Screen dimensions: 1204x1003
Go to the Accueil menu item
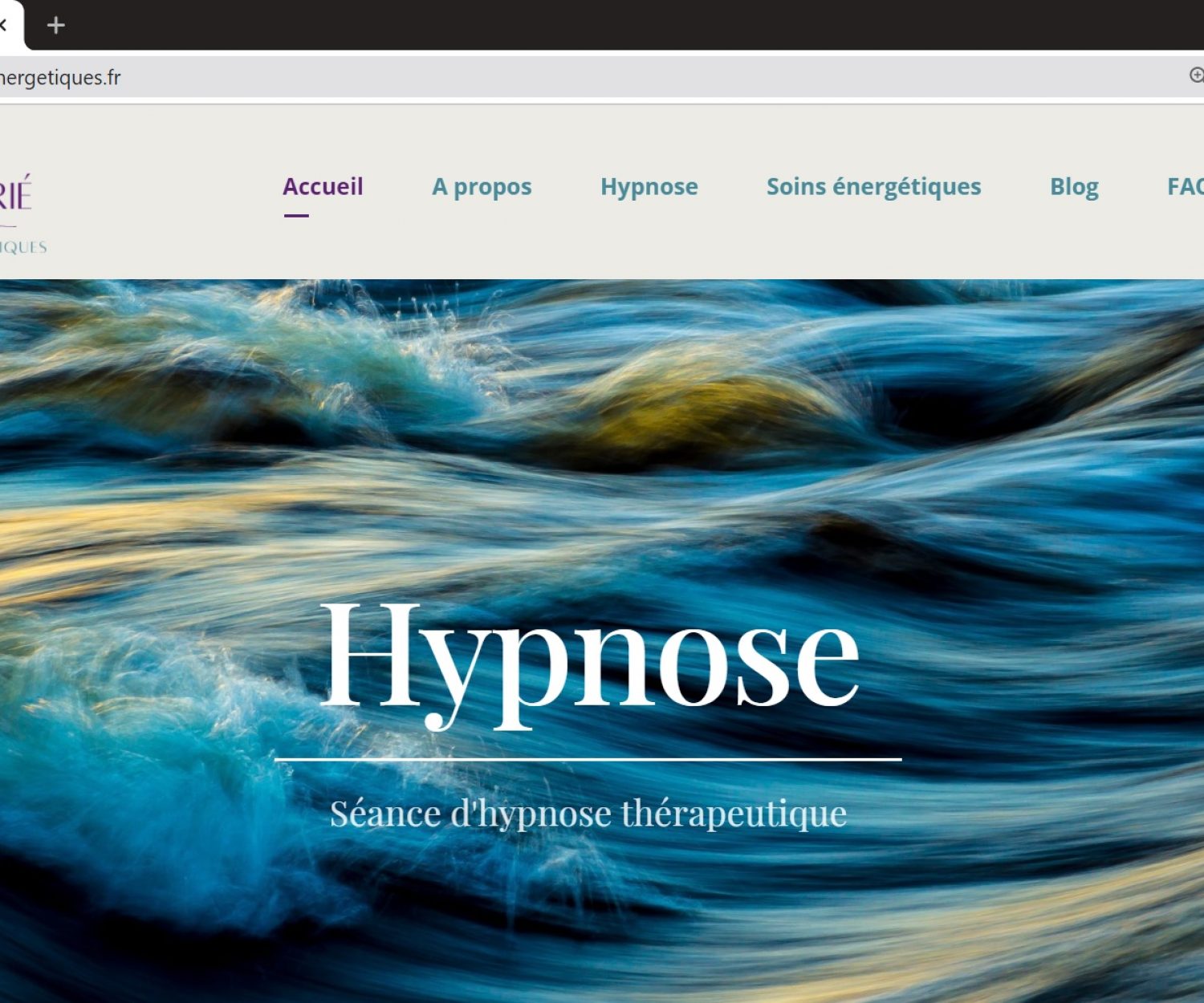tap(323, 186)
